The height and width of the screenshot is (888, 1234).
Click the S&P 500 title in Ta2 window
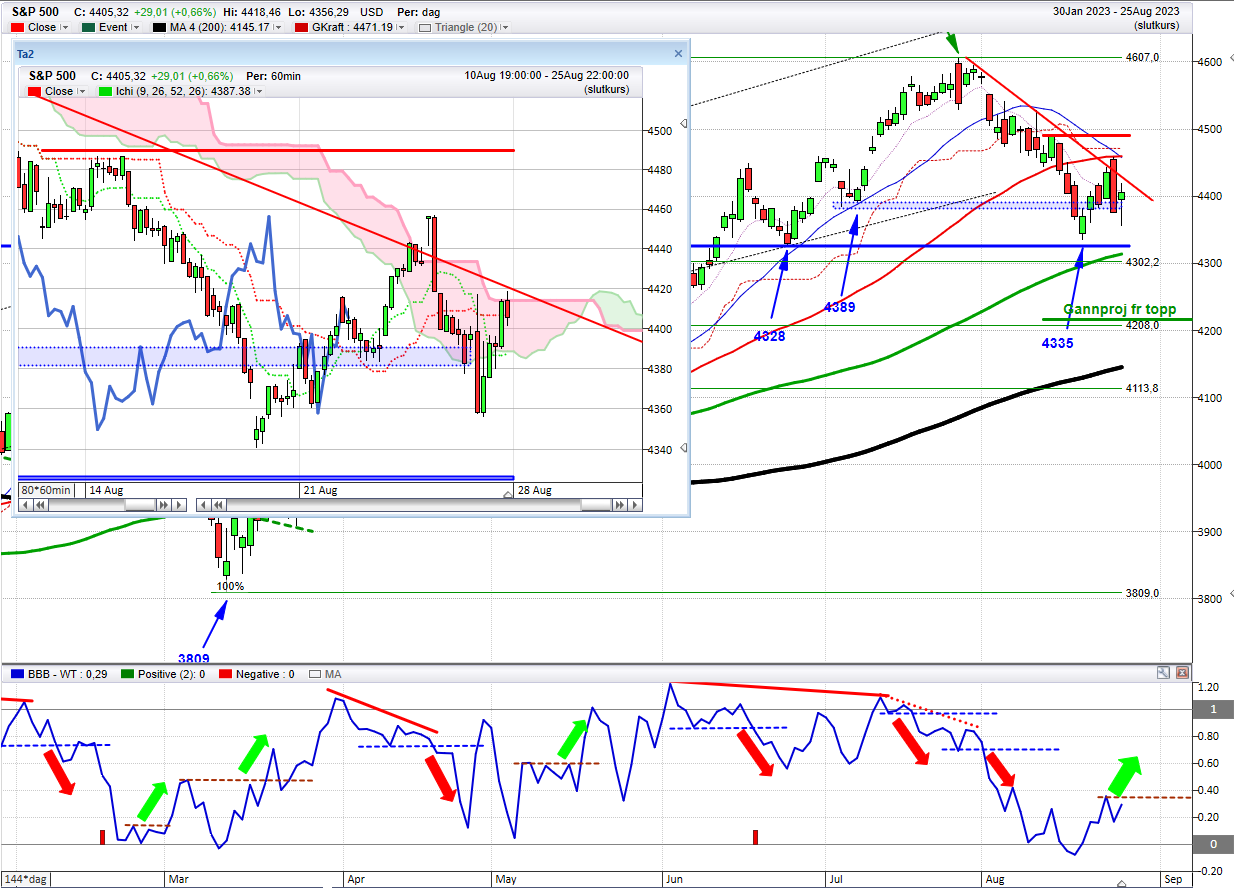pos(54,76)
